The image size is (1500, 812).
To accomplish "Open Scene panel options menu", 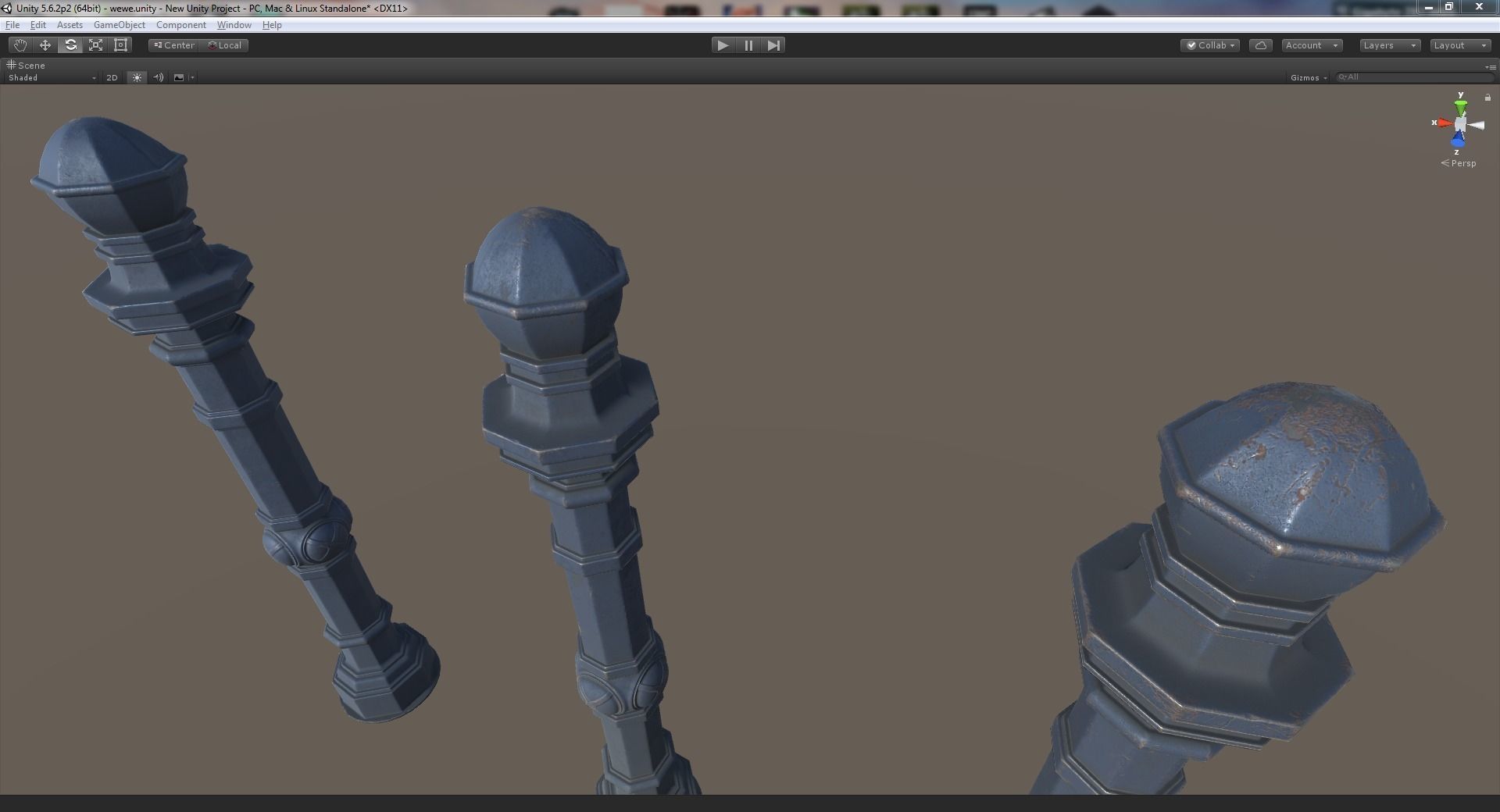I will coord(1491,67).
